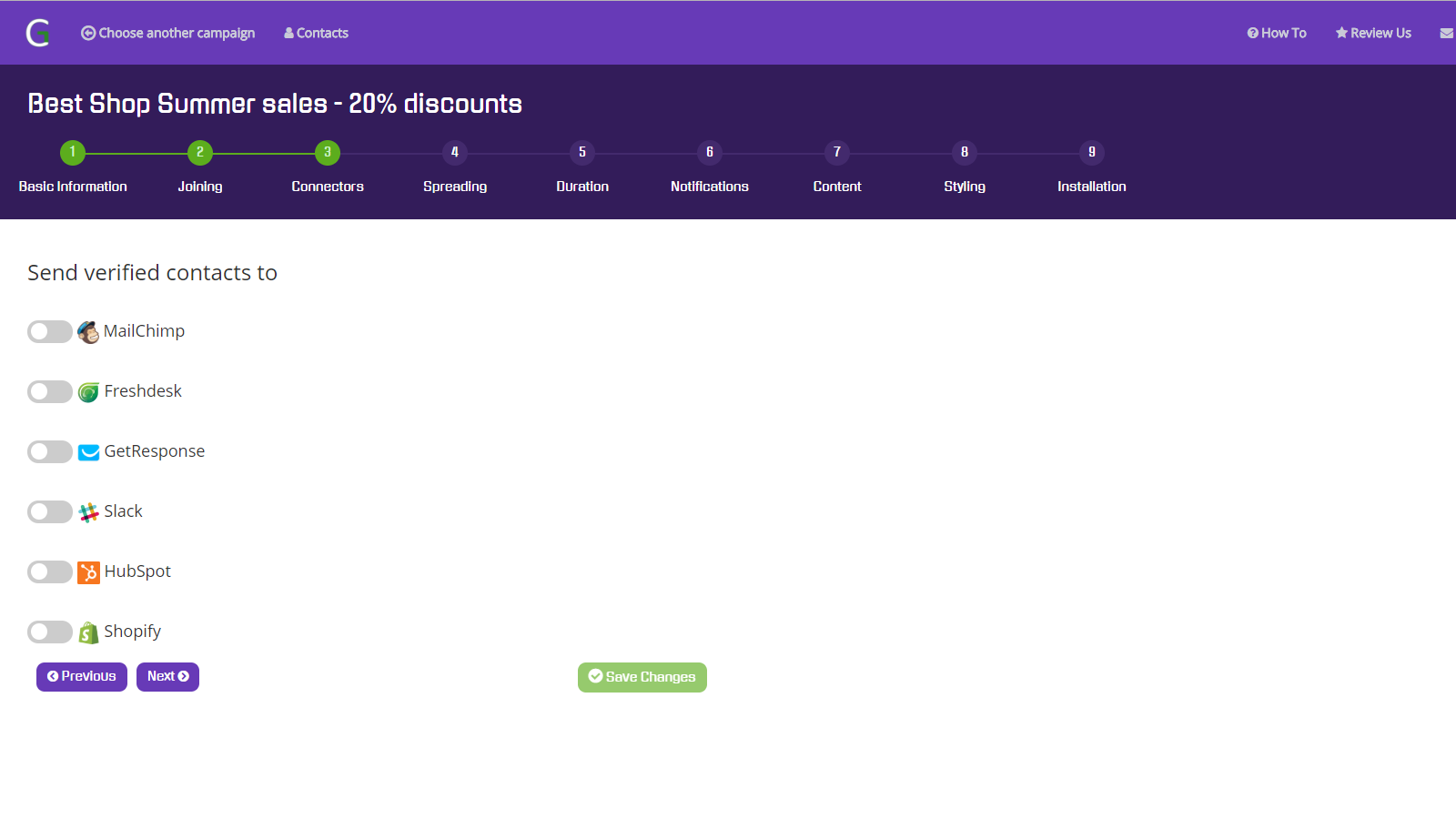Image resolution: width=1456 pixels, height=819 pixels.
Task: Open the Basic Information step
Action: 73,187
